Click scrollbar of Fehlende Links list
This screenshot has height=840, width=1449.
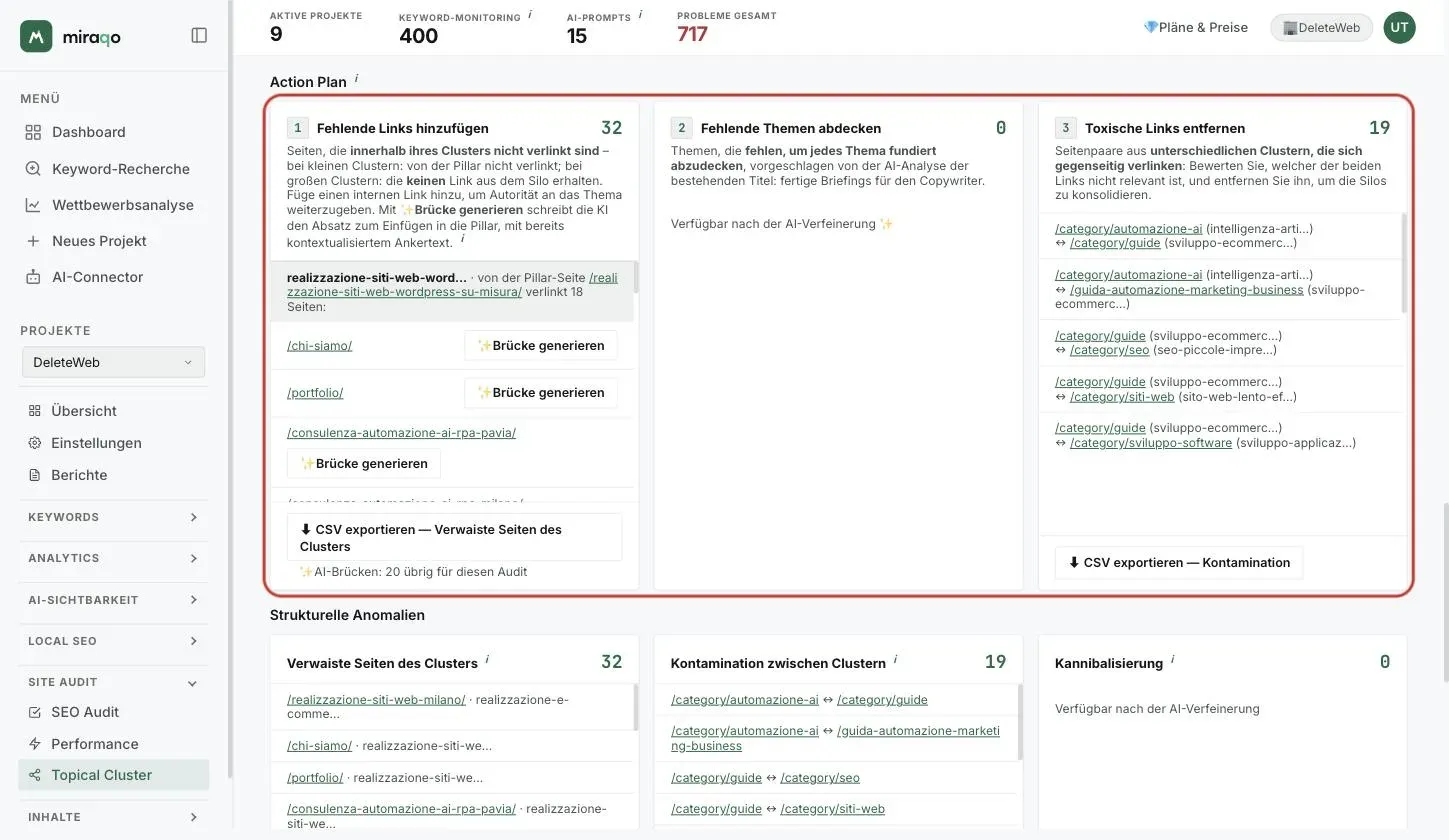point(636,277)
